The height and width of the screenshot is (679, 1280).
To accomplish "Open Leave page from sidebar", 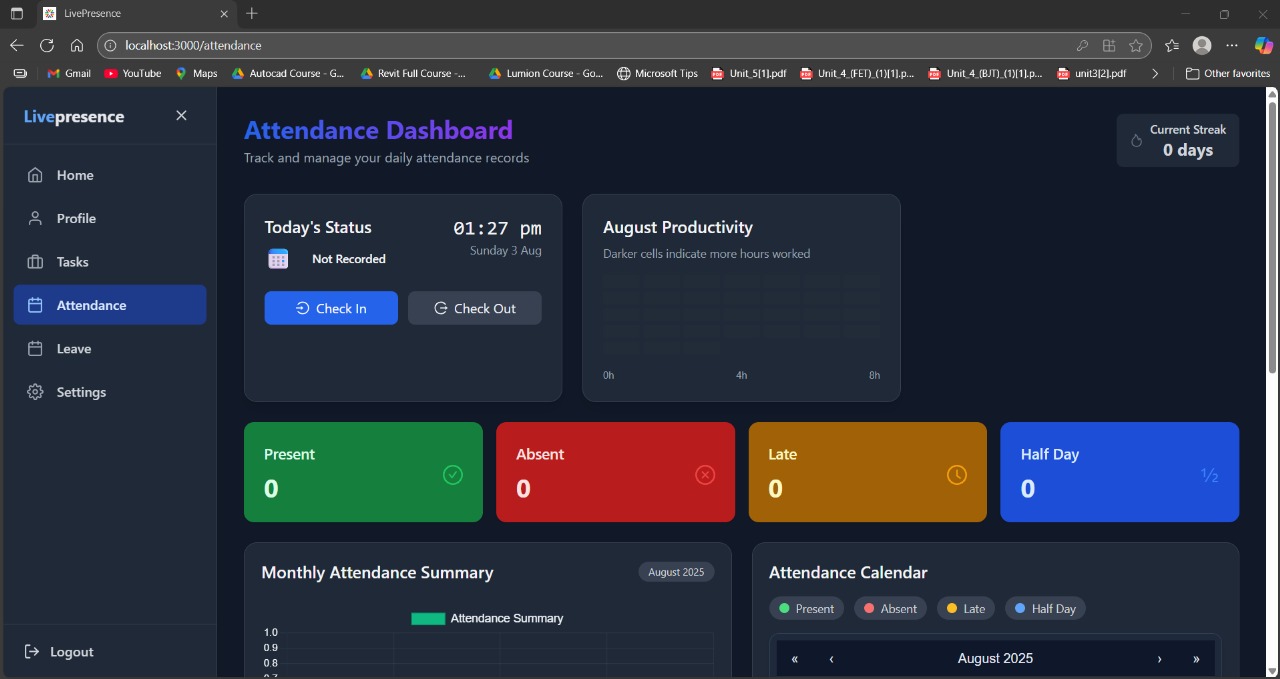I will (110, 349).
